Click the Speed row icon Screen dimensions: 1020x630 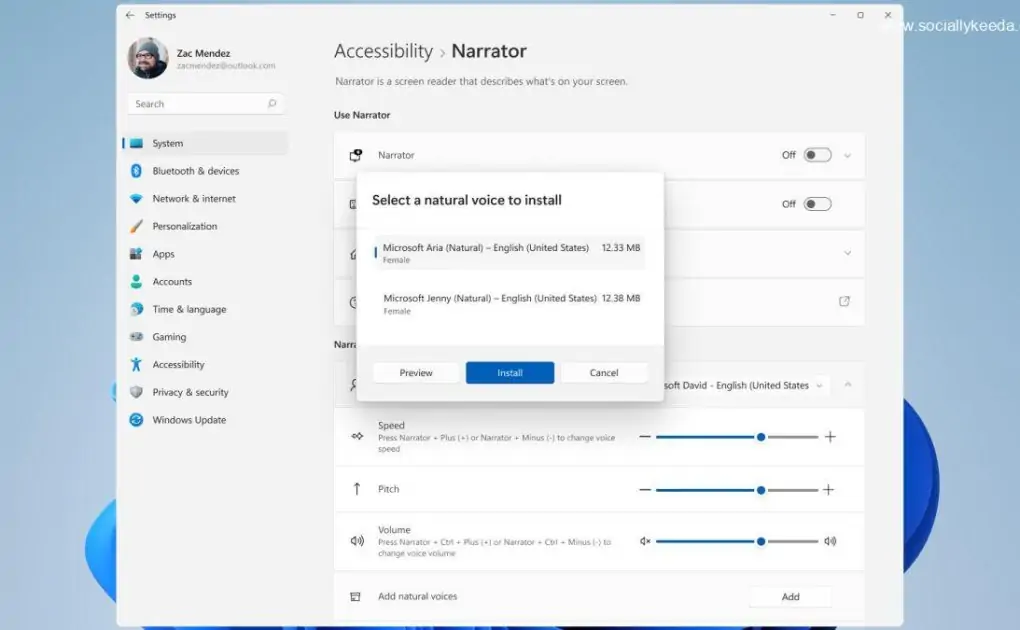point(357,436)
